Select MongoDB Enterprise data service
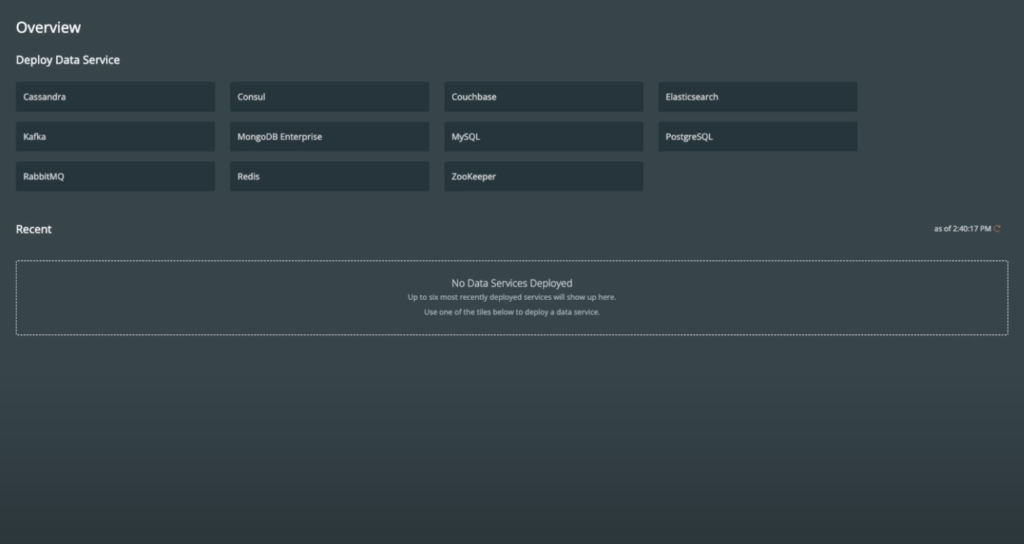This screenshot has width=1024, height=544. coord(329,137)
